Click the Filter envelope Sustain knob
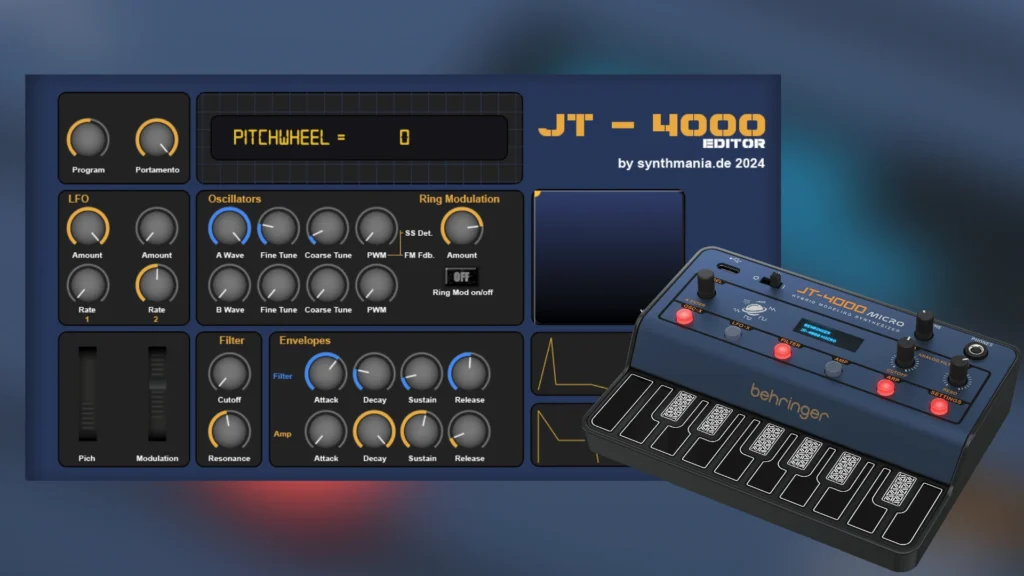1024x576 pixels. click(422, 373)
